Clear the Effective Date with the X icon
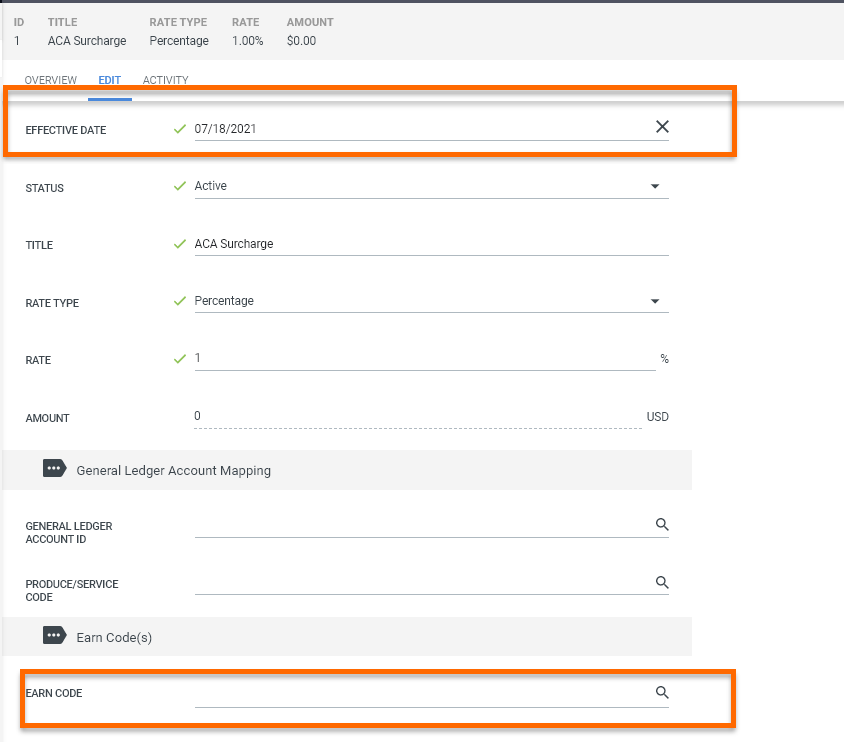Screen dimensions: 844x742 point(662,126)
